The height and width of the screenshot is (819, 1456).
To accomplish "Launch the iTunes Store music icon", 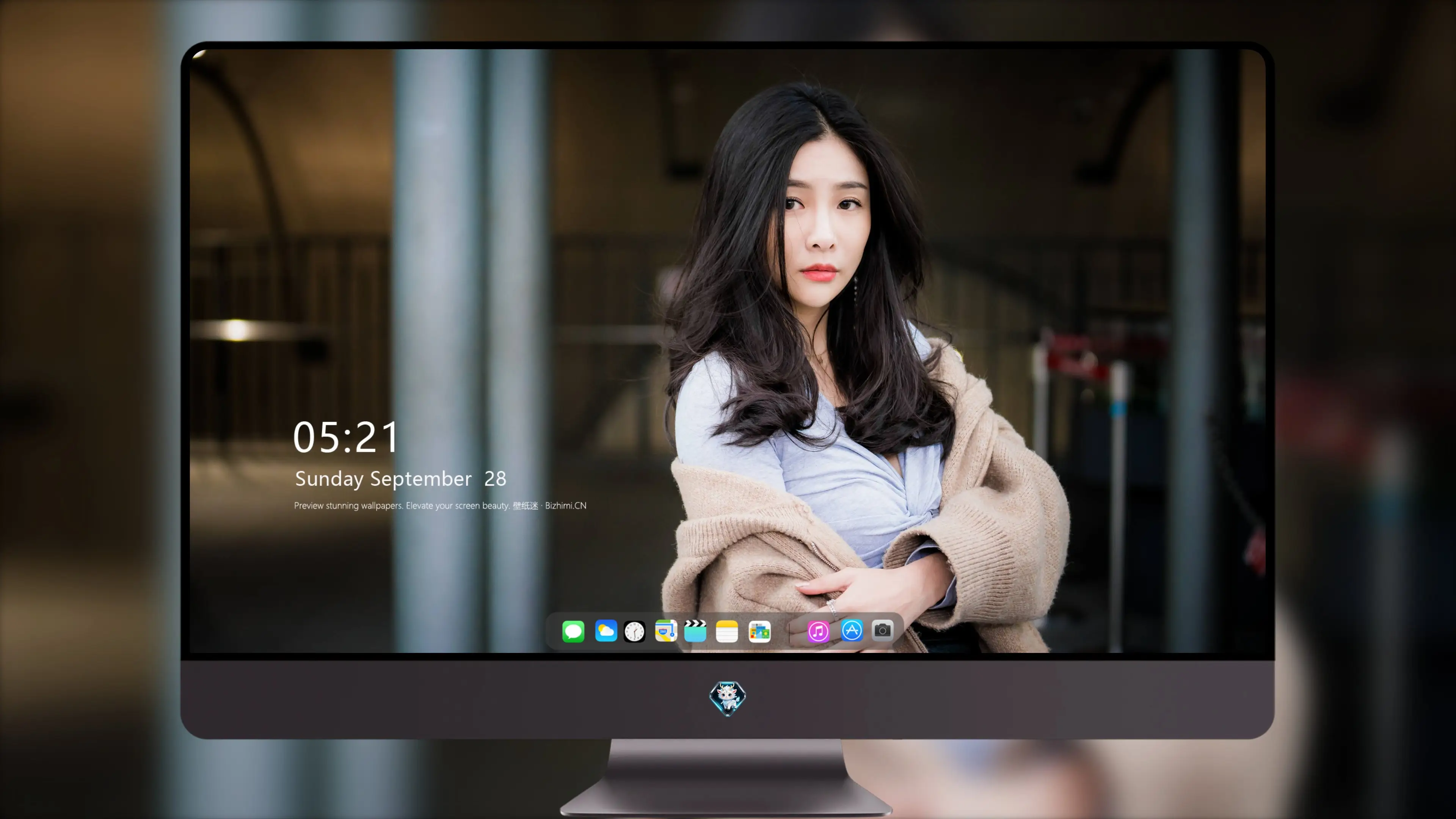I will [818, 631].
